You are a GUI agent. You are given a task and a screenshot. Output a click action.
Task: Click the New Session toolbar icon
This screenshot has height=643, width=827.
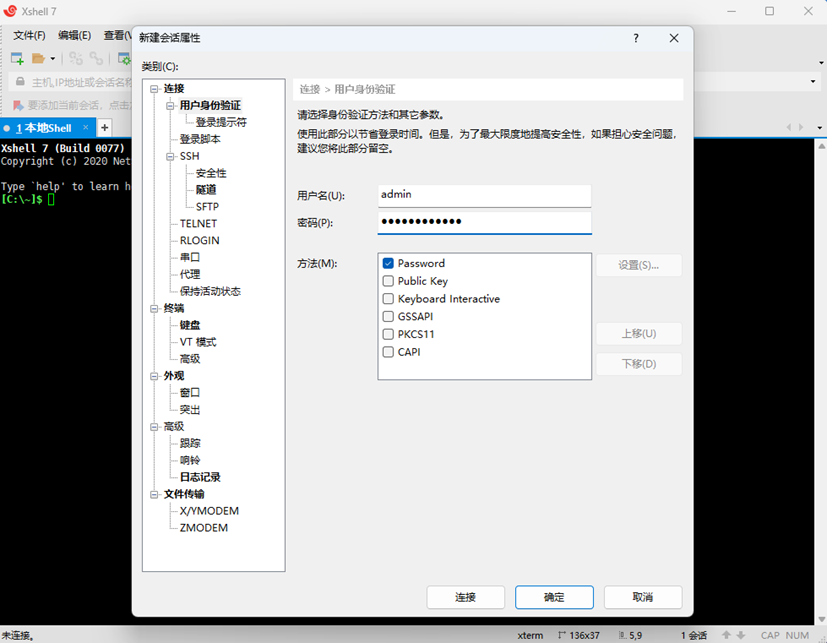(17, 59)
